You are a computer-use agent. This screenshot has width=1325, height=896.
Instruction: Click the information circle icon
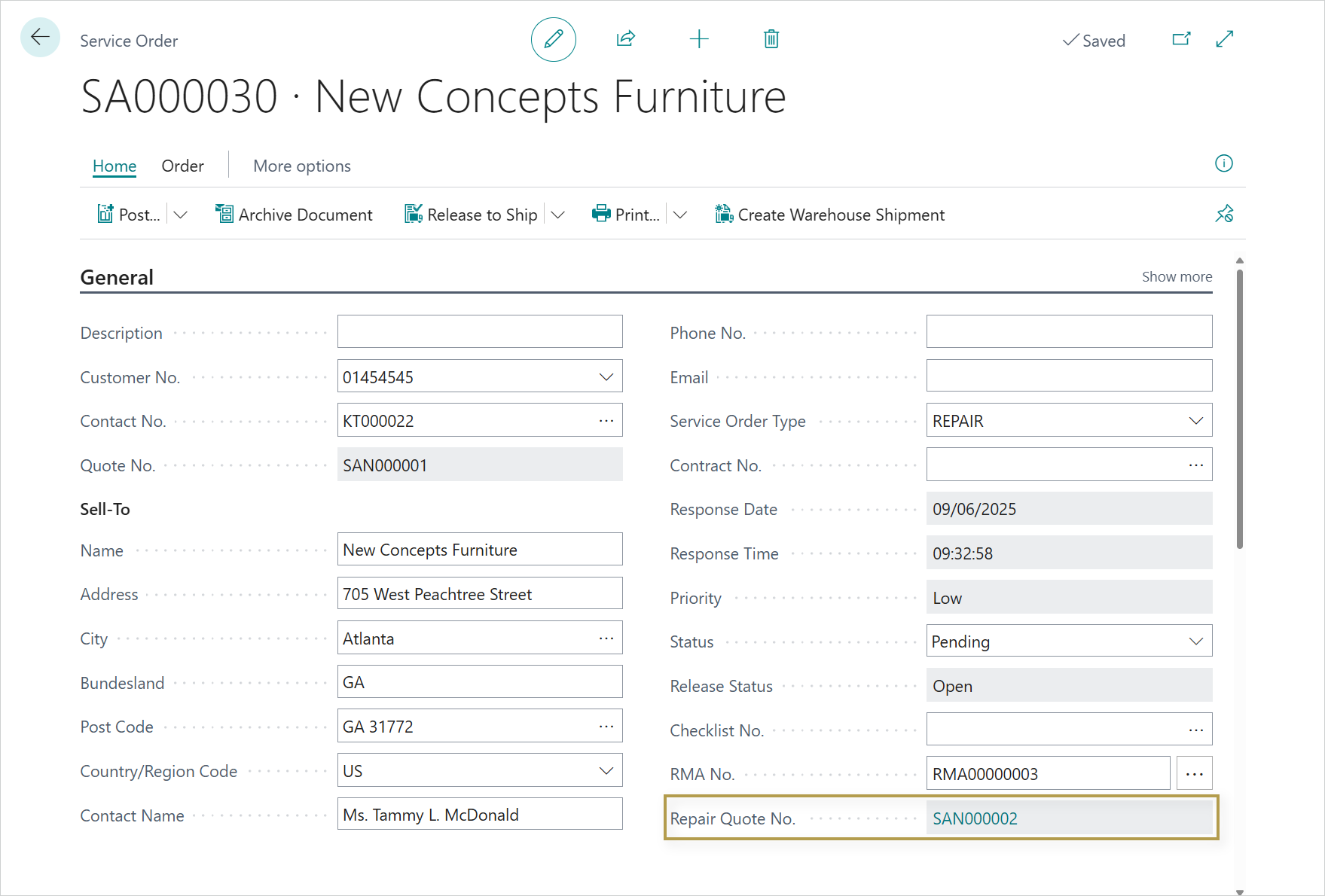point(1223,163)
